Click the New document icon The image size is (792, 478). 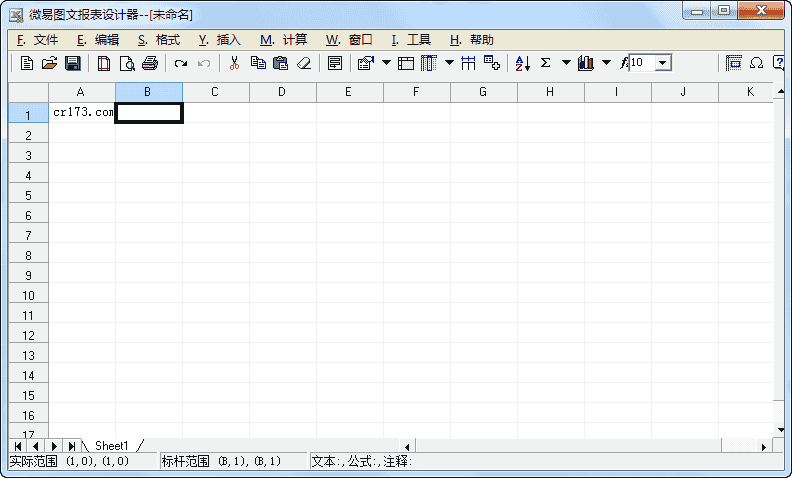click(x=27, y=63)
